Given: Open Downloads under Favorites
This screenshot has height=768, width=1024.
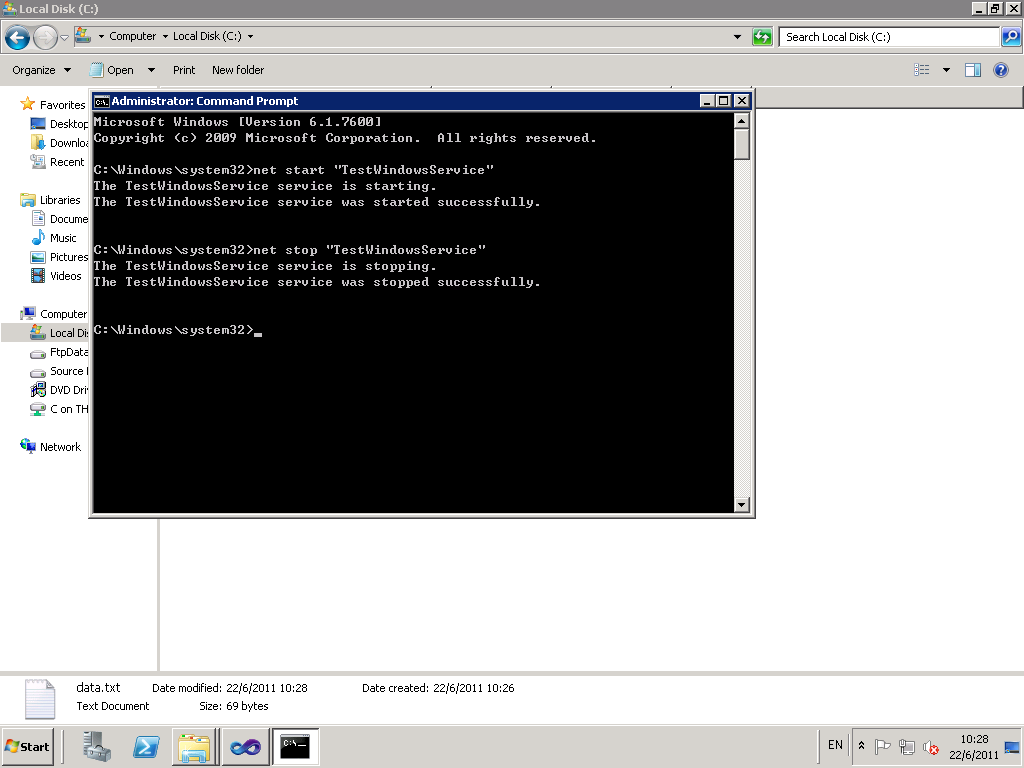Looking at the screenshot, I should (x=59, y=143).
